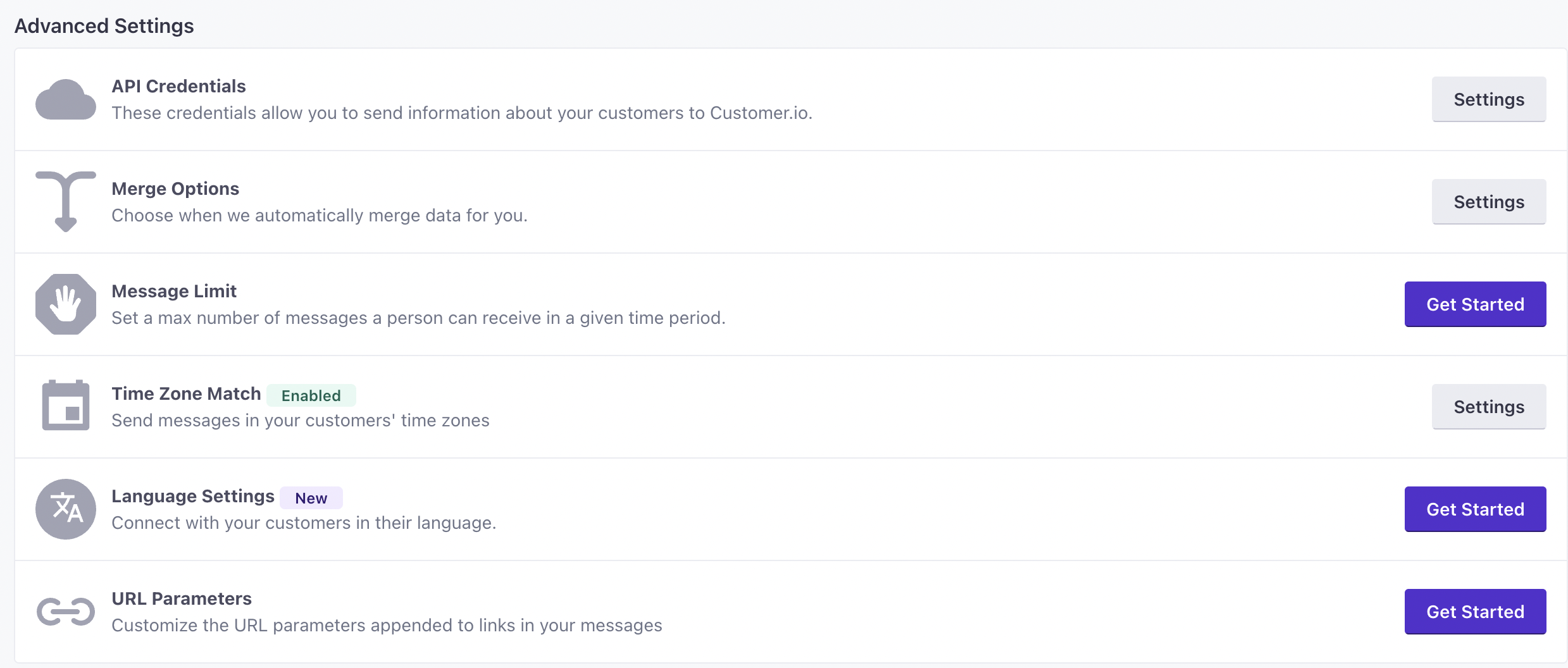This screenshot has width=1568, height=668.
Task: Select the URL Parameters title
Action: tap(182, 598)
